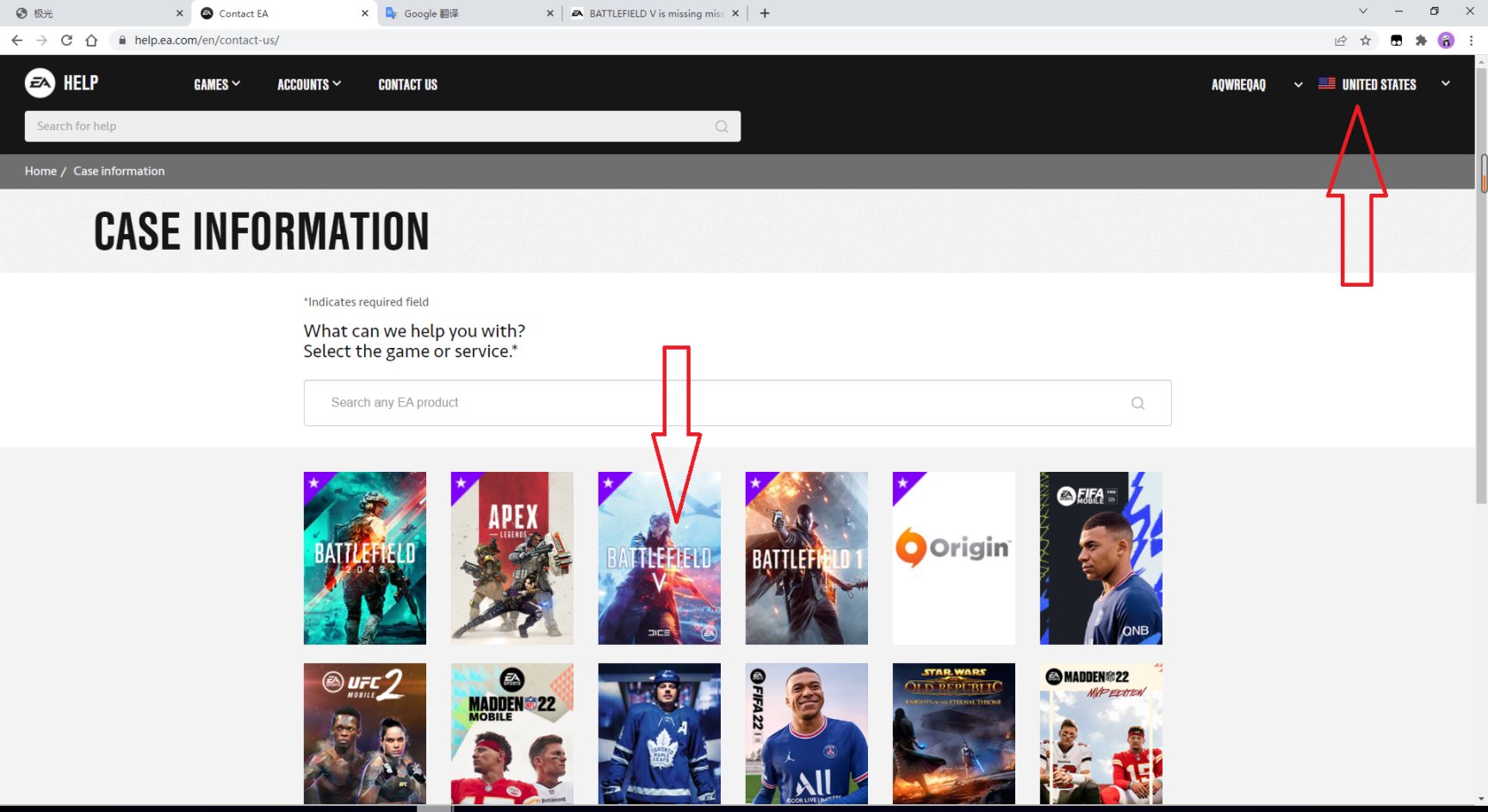The image size is (1488, 812).
Task: Close the 极光 tab
Action: pos(179,13)
